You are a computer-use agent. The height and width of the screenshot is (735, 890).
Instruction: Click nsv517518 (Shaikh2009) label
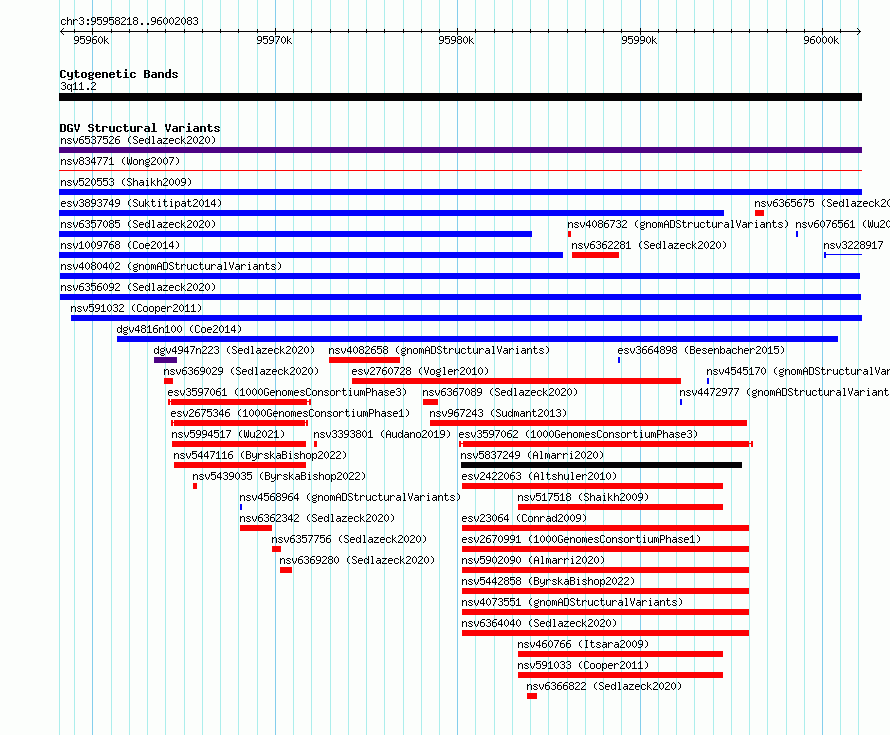pos(583,497)
